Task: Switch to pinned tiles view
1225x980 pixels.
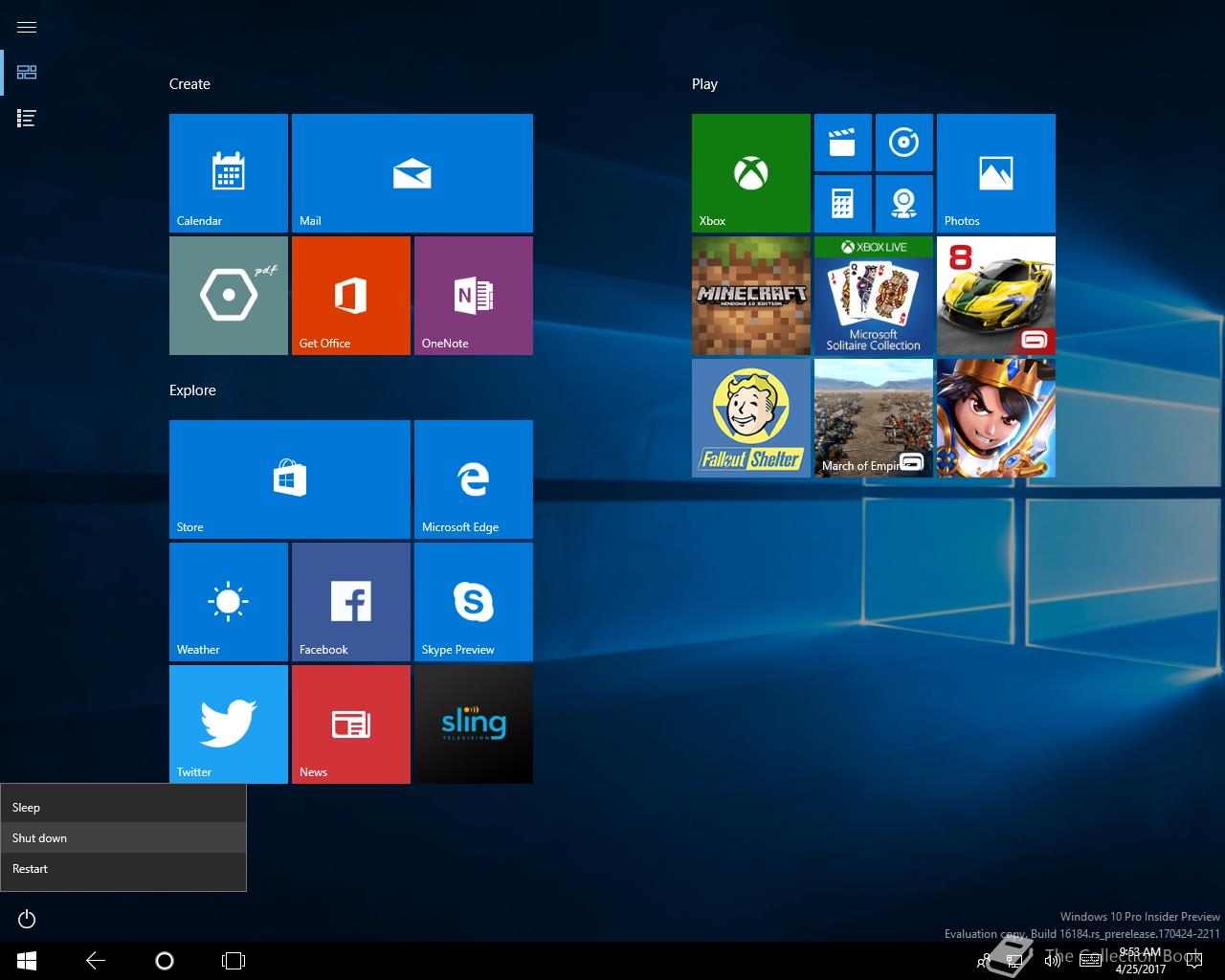Action: click(27, 73)
